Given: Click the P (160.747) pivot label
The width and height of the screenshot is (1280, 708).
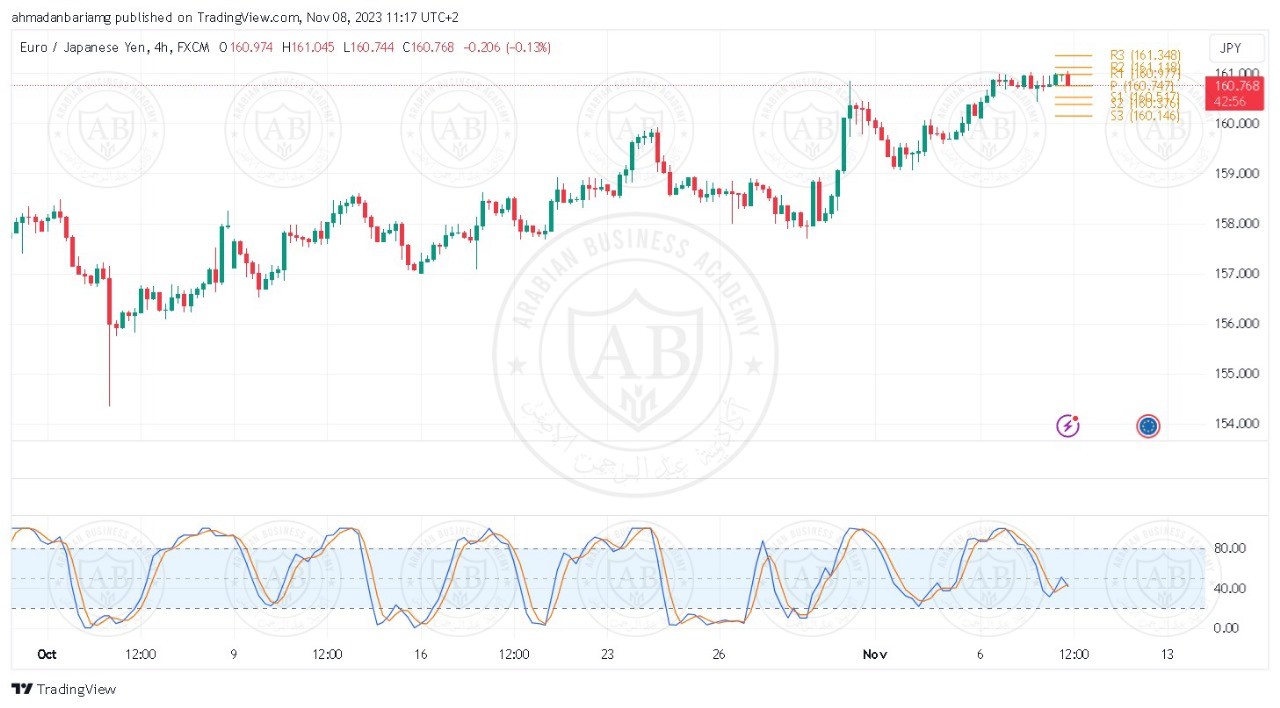Looking at the screenshot, I should tap(1146, 86).
